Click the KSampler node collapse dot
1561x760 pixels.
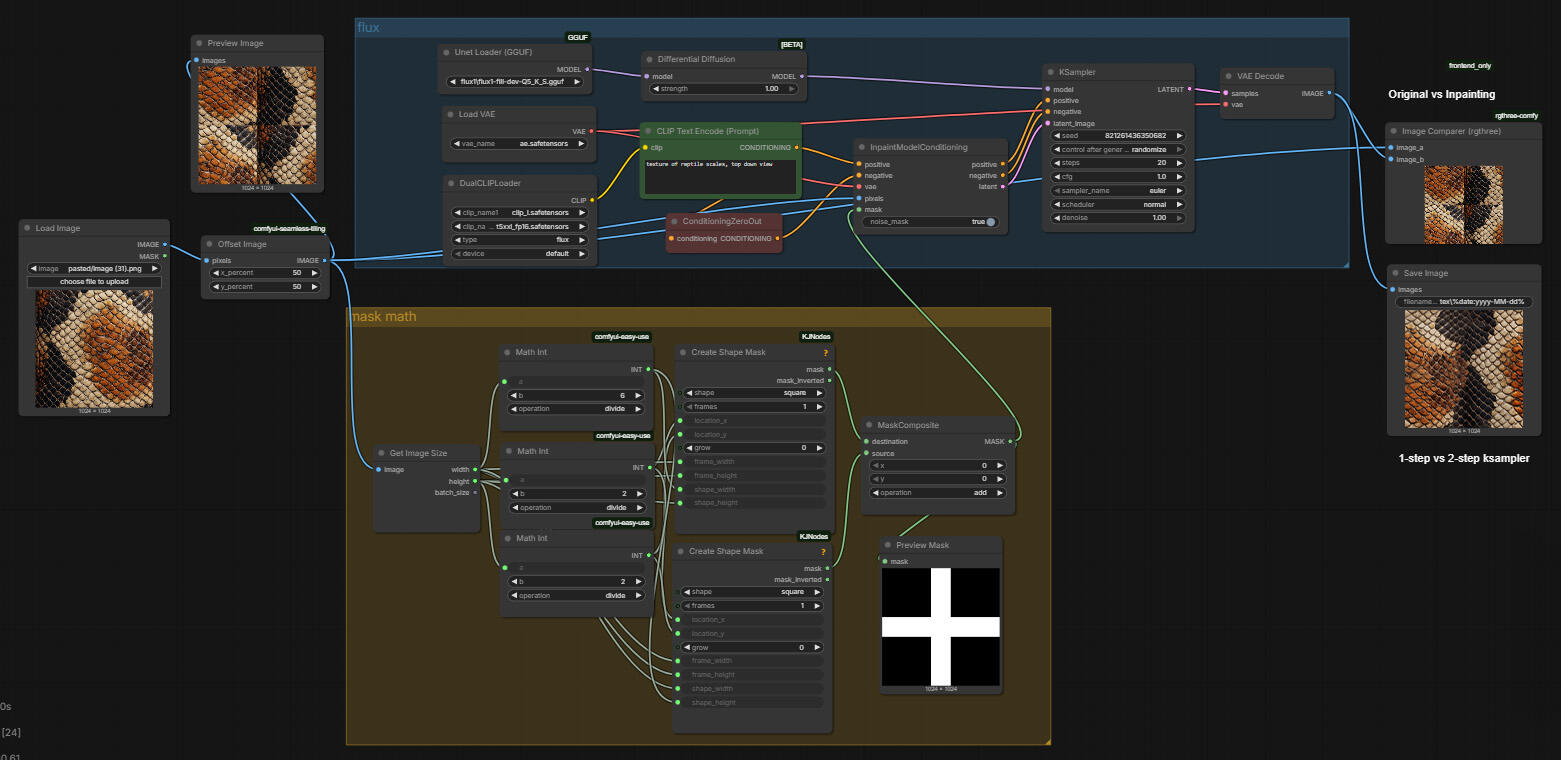click(1051, 72)
